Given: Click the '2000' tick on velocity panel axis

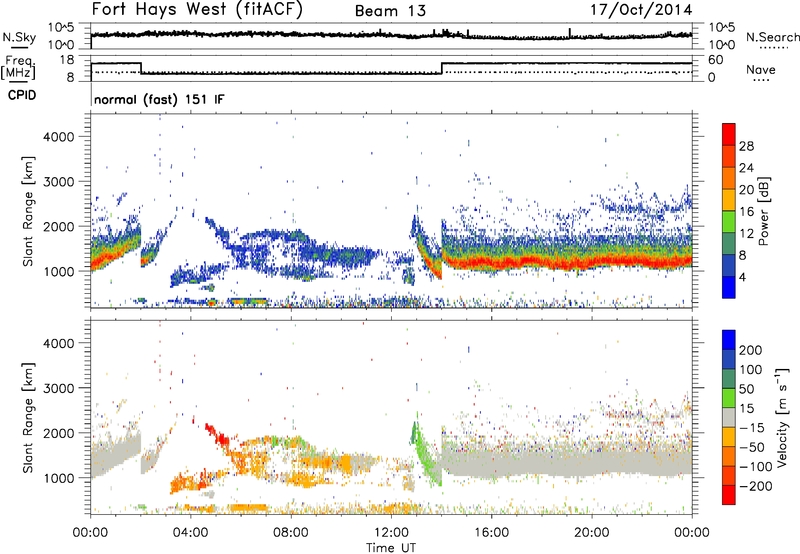Looking at the screenshot, I should 59,433.
